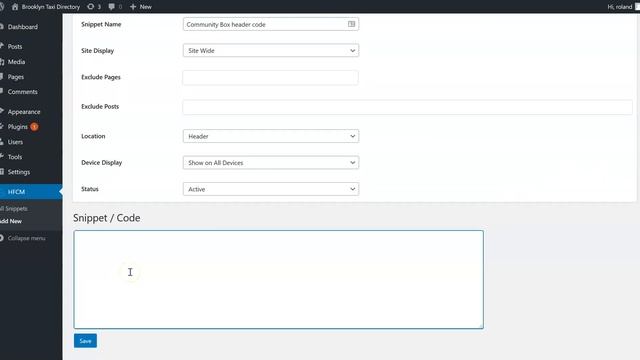Viewport: 640px width, 360px height.
Task: Open the Users menu
Action: point(15,142)
